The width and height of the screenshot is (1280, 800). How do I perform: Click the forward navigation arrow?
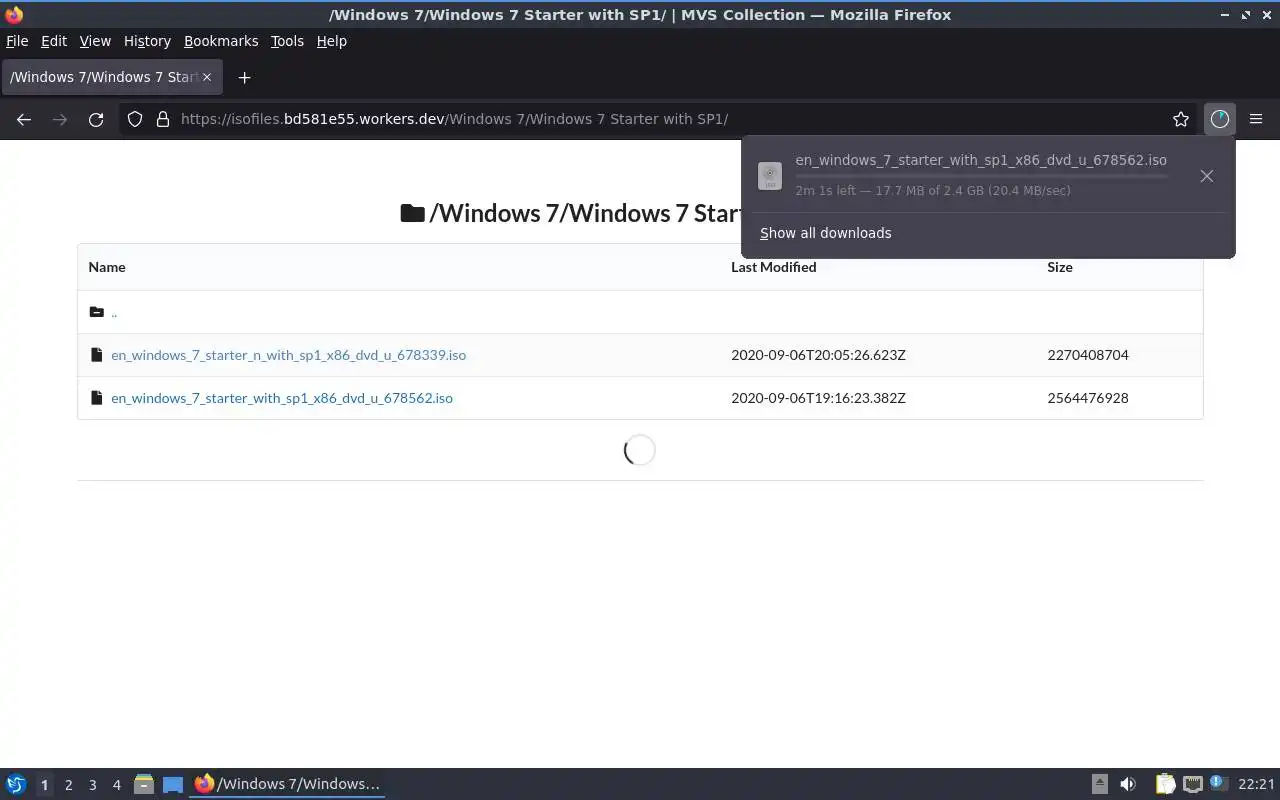60,119
